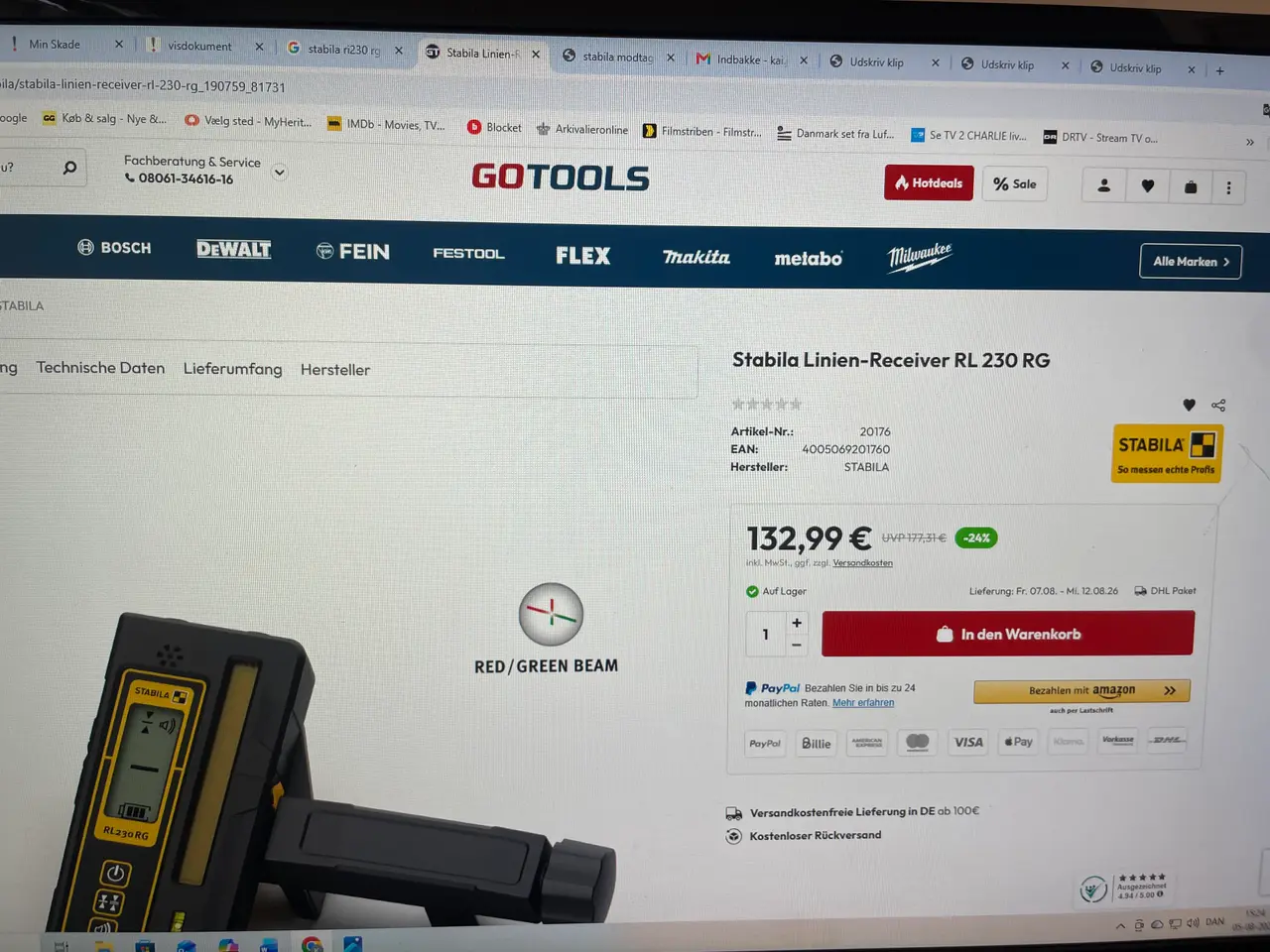Open DRTV Stream bookmark

(x=1100, y=138)
